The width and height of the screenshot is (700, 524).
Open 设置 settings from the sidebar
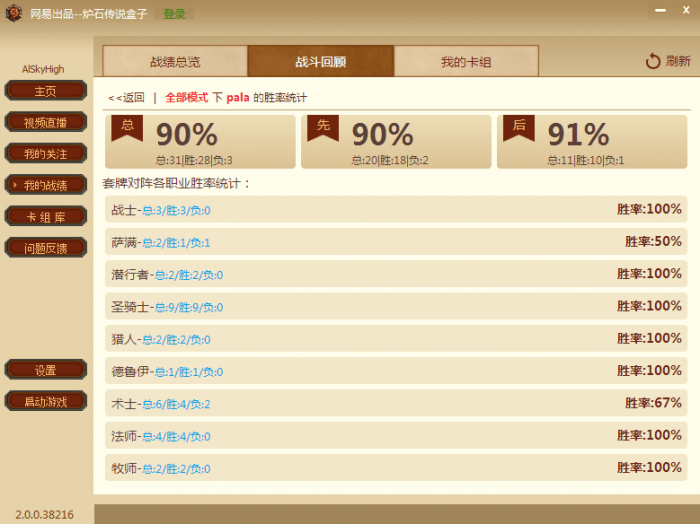(46, 370)
